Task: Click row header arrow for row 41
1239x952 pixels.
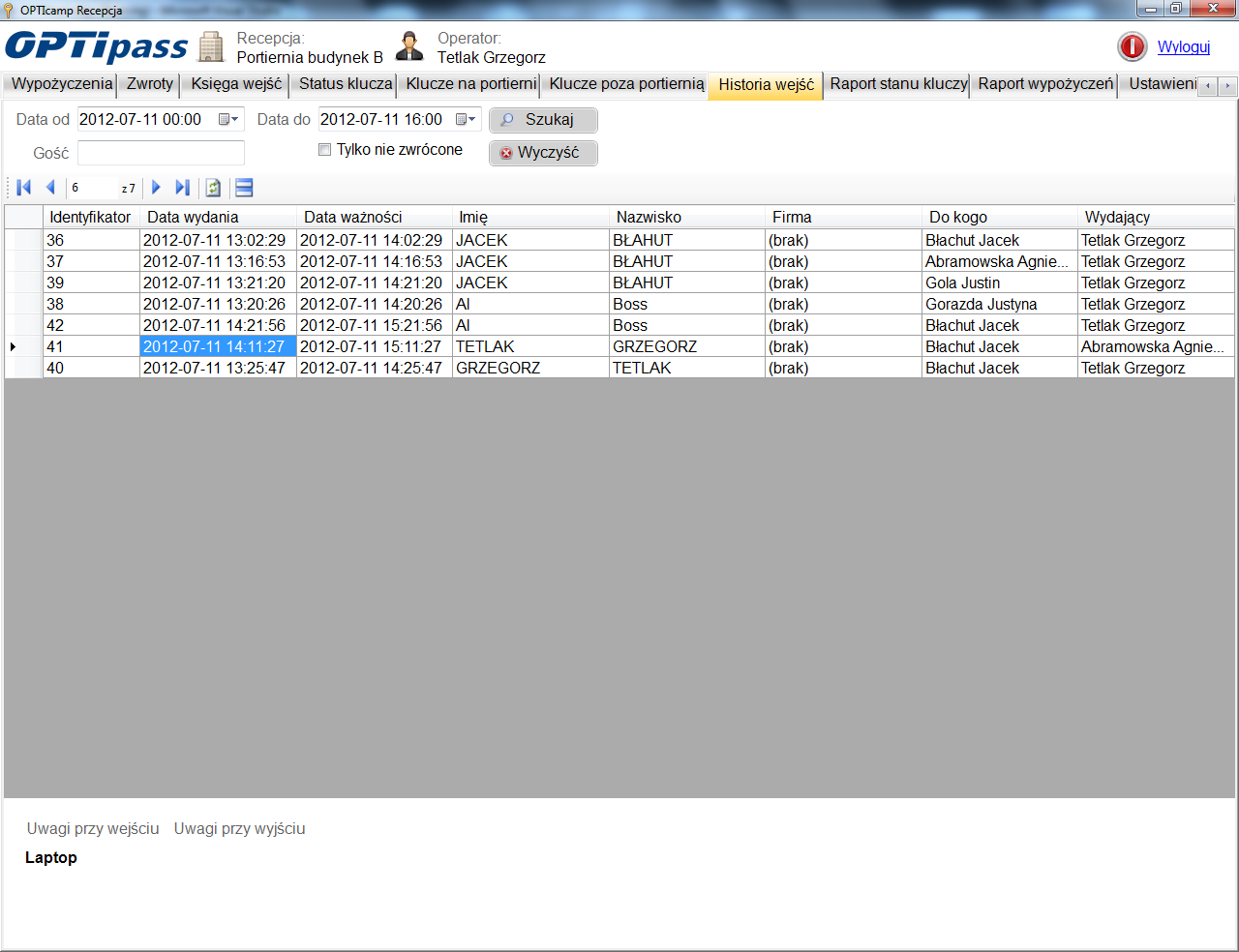Action: click(23, 346)
